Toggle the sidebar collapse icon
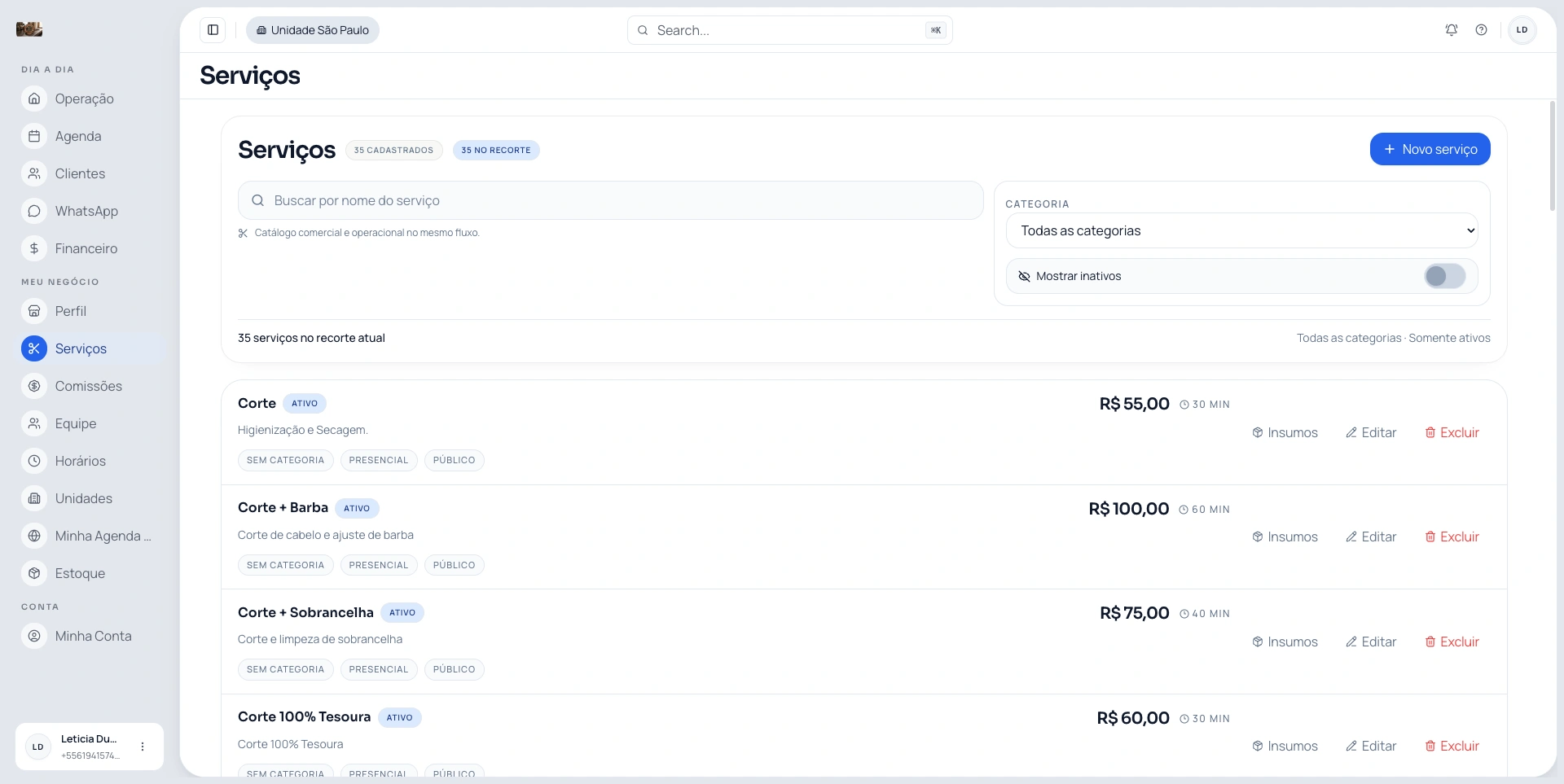Image resolution: width=1564 pixels, height=784 pixels. (213, 30)
